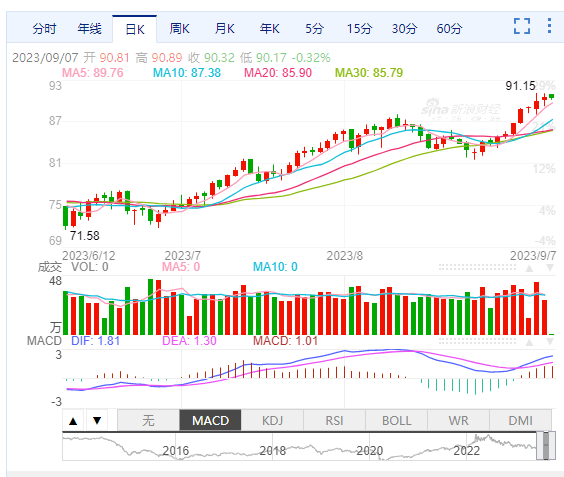This screenshot has width=564, height=477.
Task: Click the 2023/6/12 axis date label
Action: tap(89, 256)
